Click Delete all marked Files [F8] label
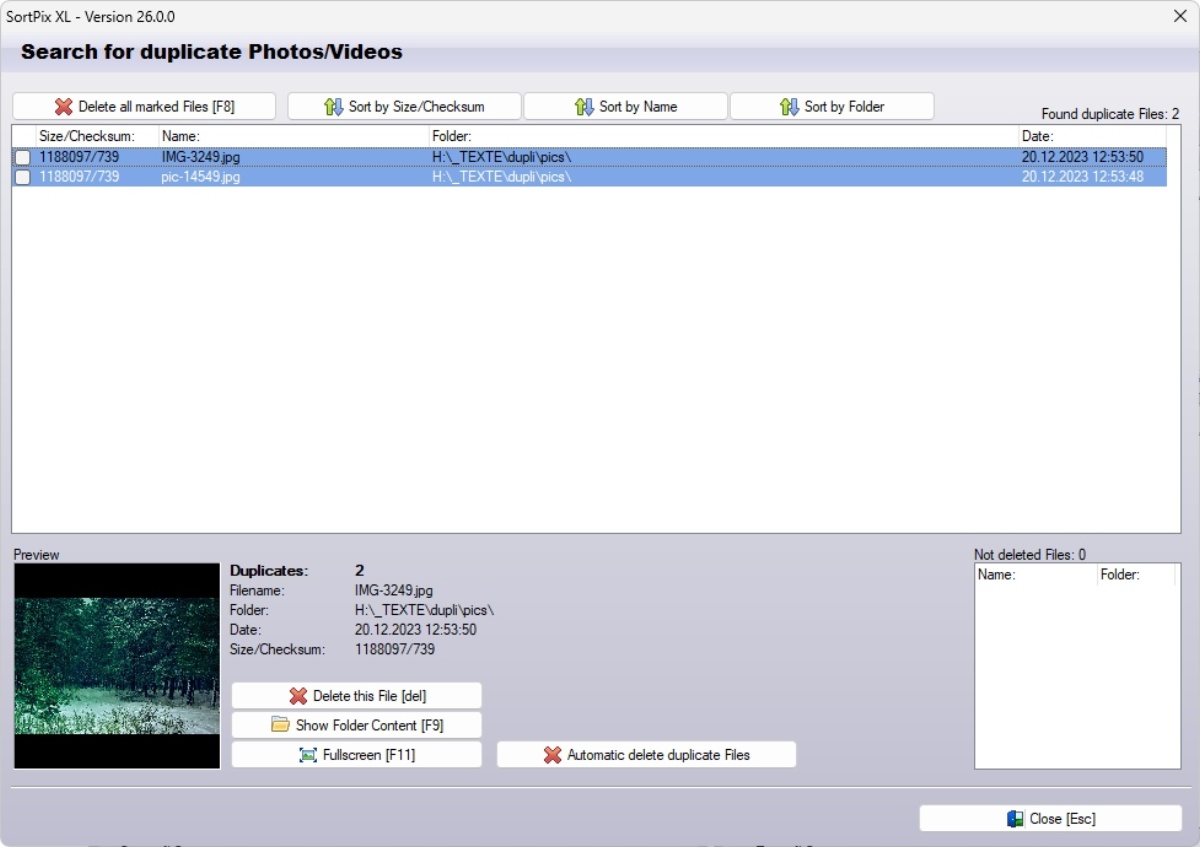Image resolution: width=1200 pixels, height=847 pixels. (156, 107)
